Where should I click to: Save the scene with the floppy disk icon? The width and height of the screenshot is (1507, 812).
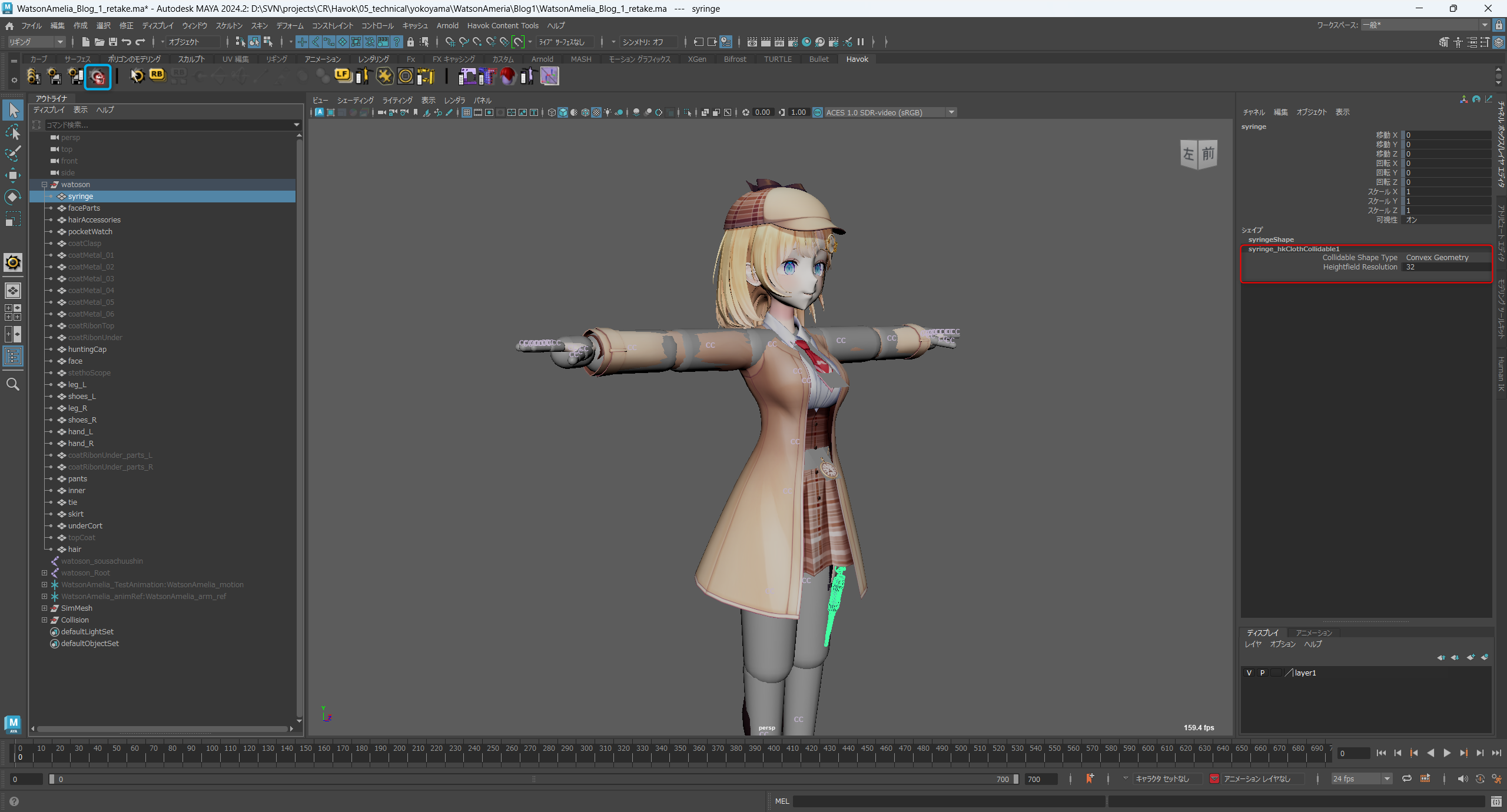113,42
